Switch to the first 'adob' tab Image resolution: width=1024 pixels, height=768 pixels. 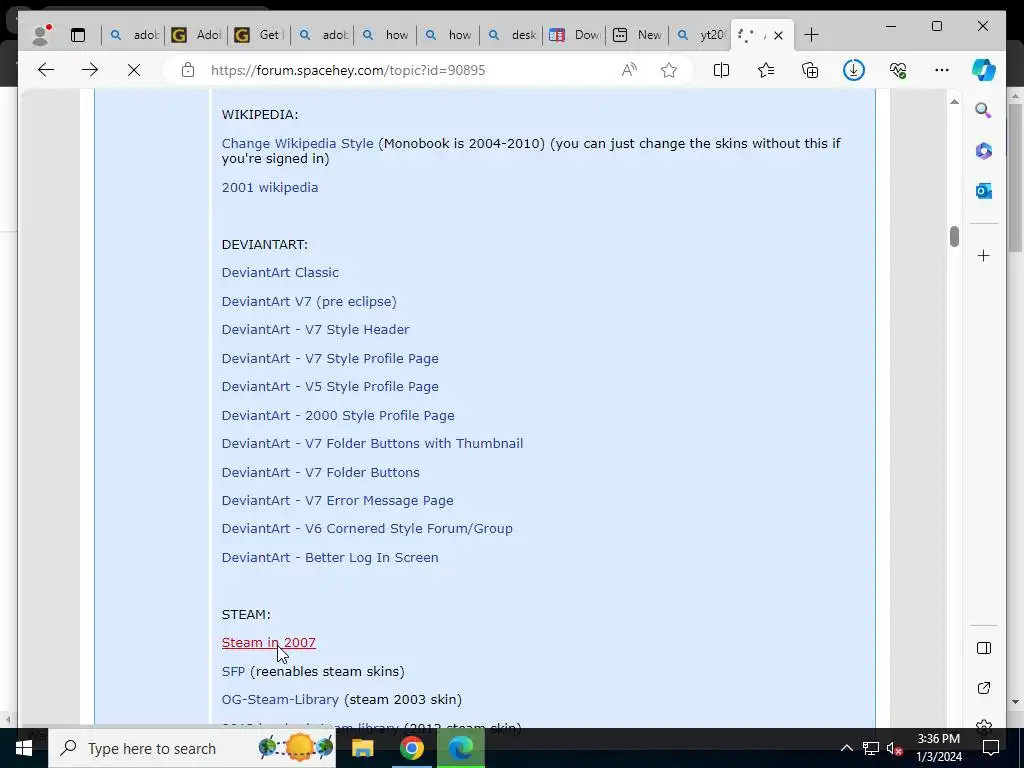point(133,35)
